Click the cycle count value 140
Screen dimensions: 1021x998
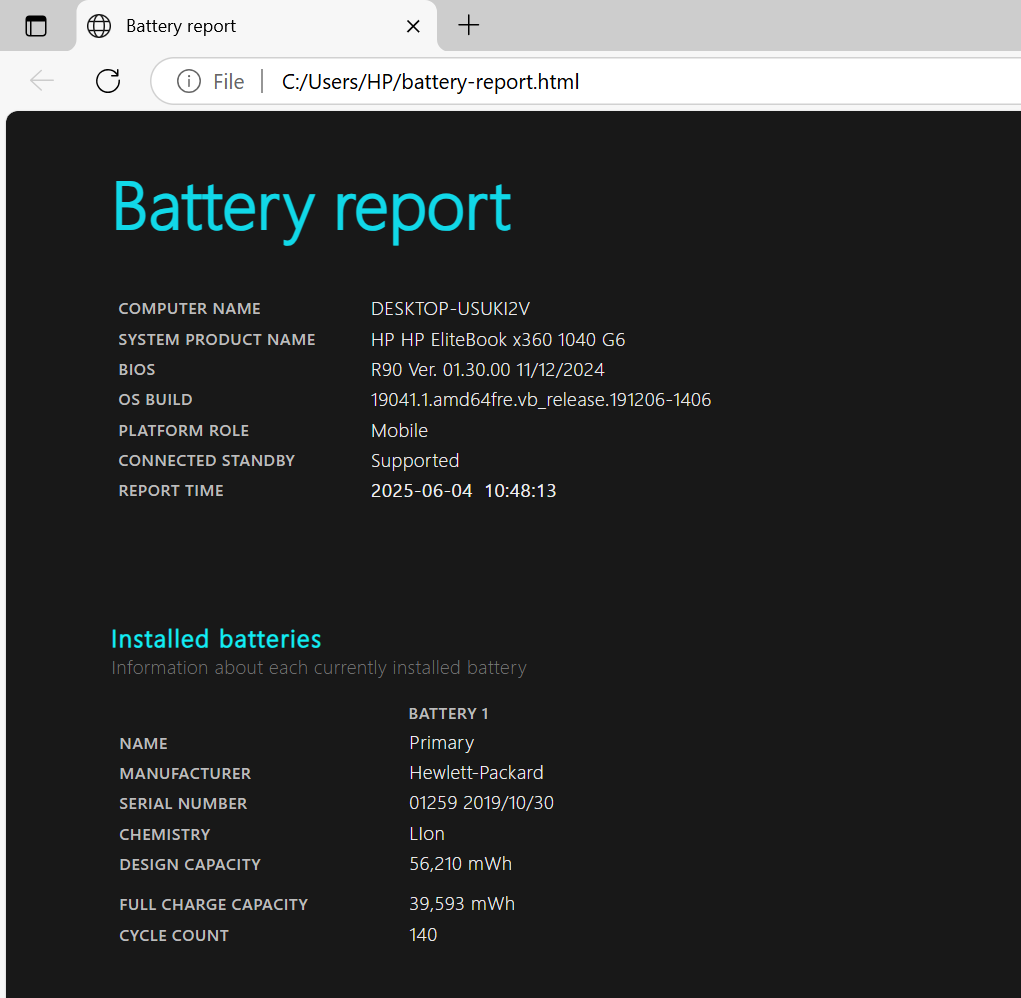tap(423, 935)
